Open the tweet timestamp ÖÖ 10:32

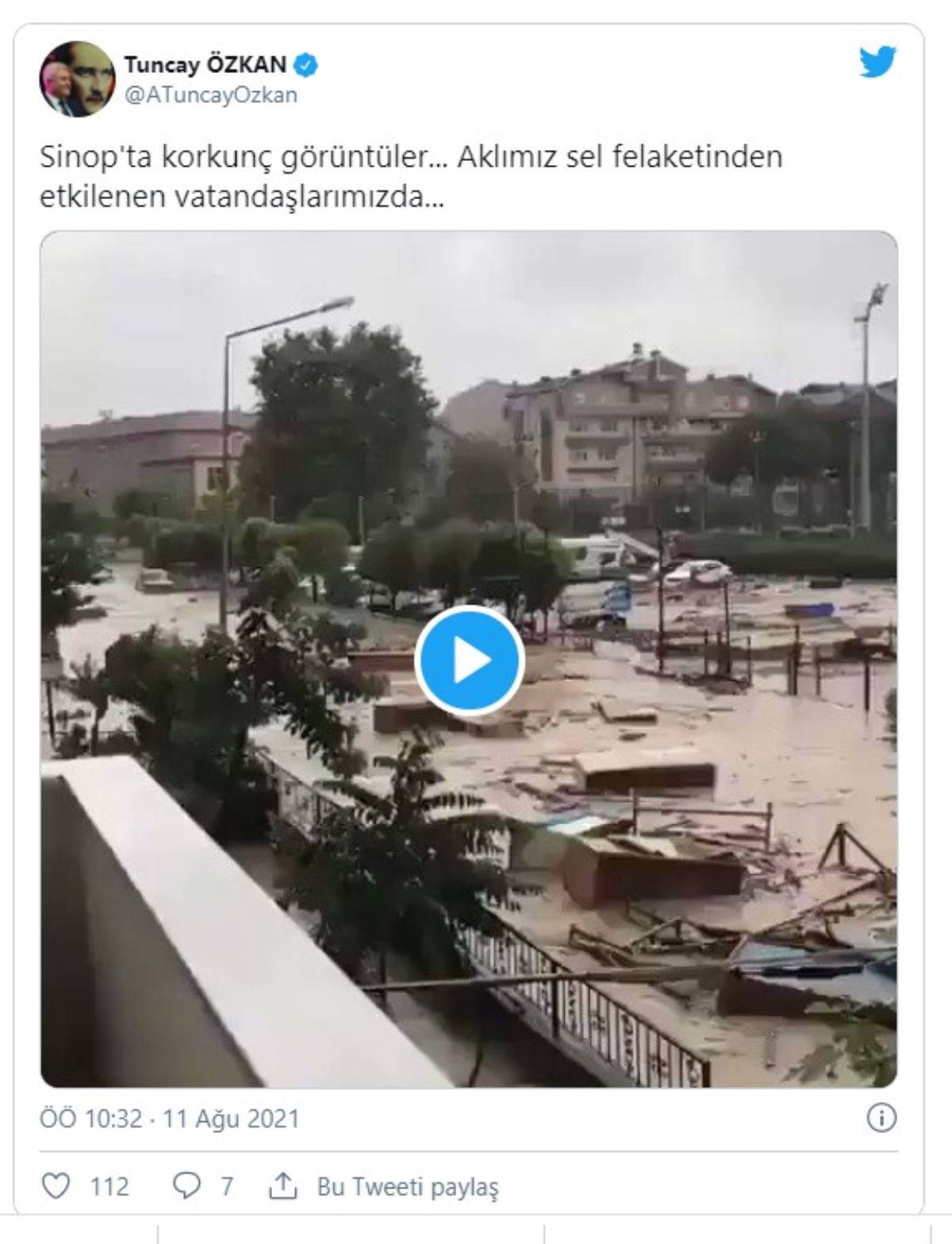tap(92, 1119)
